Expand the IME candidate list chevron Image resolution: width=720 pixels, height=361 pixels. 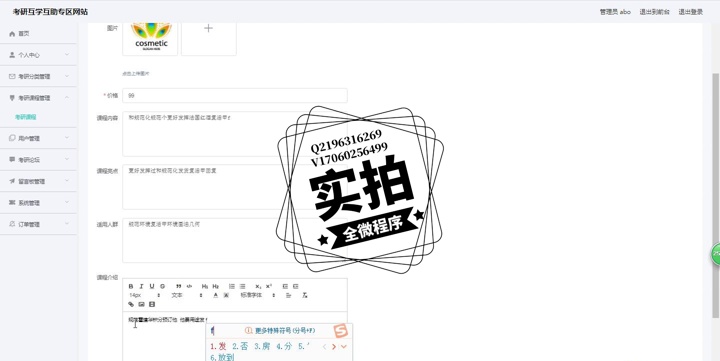343,347
